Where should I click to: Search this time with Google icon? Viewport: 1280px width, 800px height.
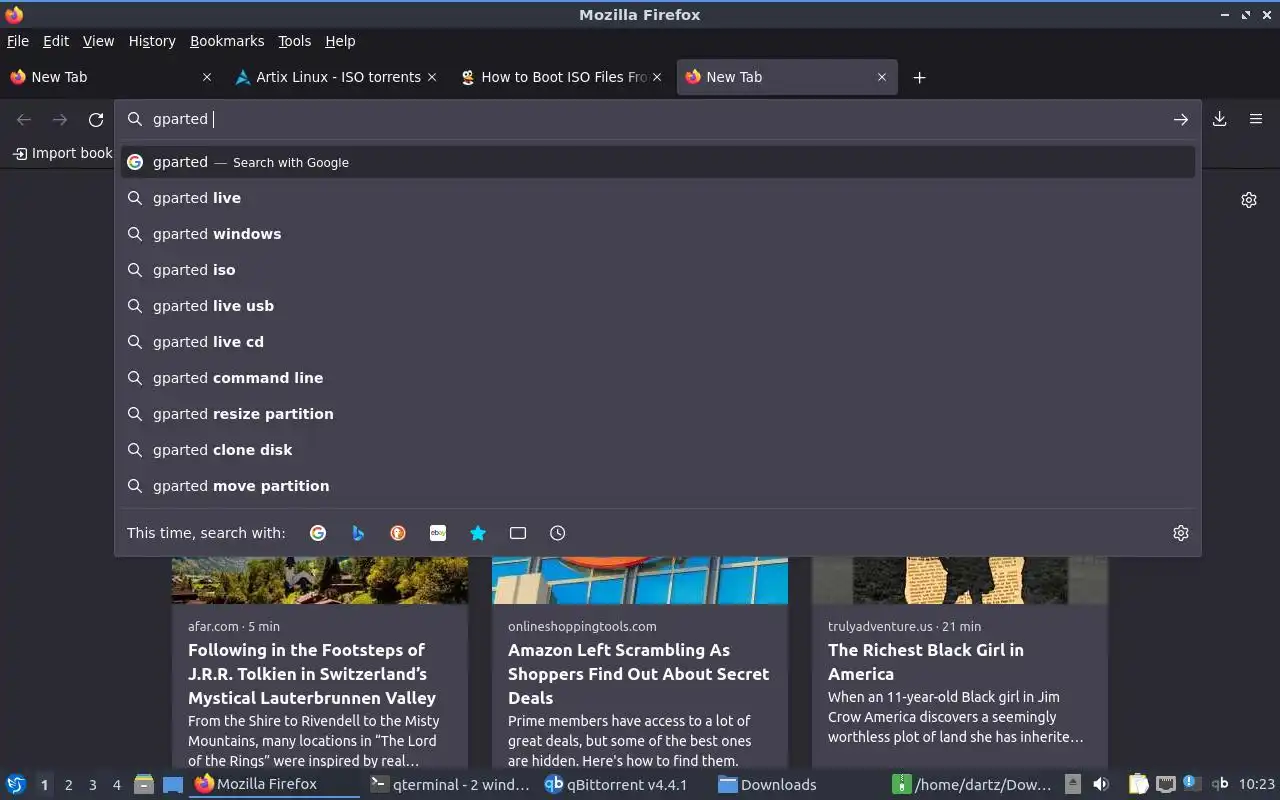pyautogui.click(x=318, y=533)
